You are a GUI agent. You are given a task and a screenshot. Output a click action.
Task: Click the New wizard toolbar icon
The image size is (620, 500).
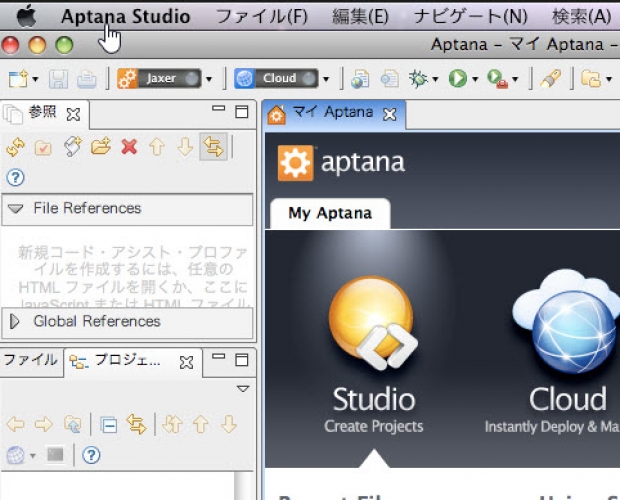click(18, 79)
